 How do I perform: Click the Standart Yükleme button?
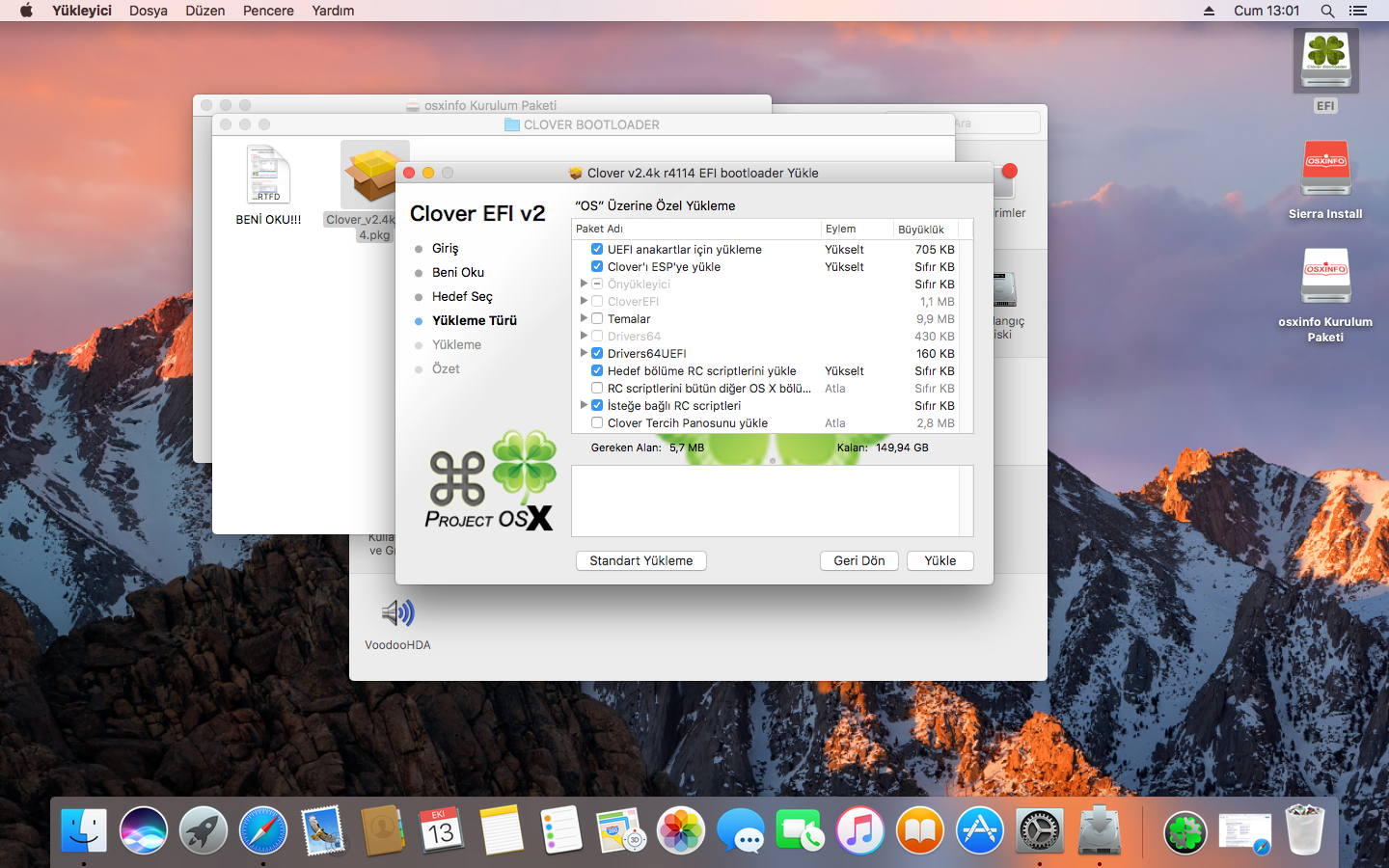coord(640,560)
